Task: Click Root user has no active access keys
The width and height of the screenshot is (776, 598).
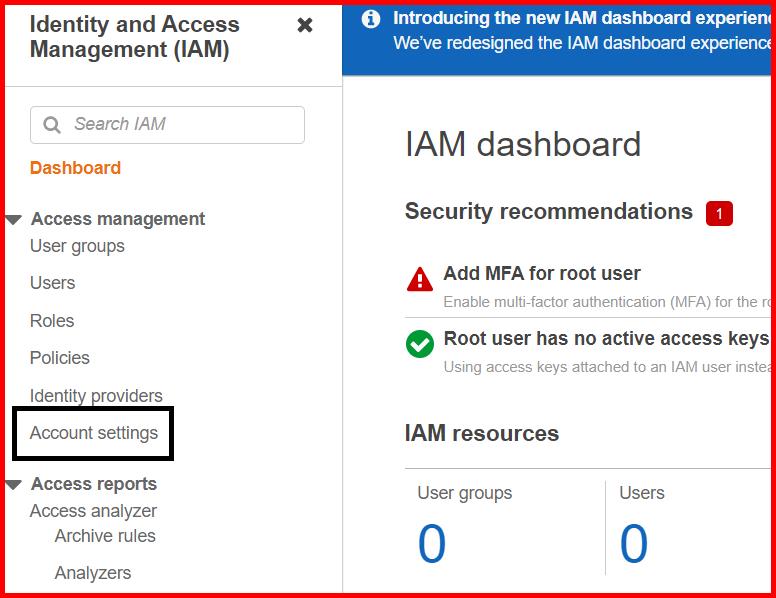Action: 607,339
